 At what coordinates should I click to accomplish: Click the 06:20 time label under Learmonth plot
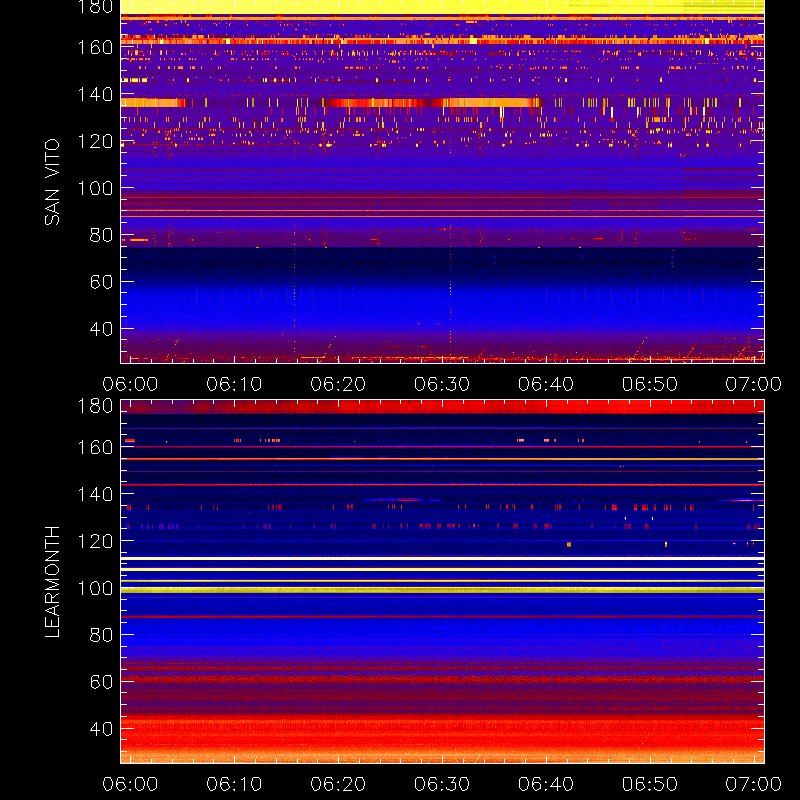[x=338, y=784]
